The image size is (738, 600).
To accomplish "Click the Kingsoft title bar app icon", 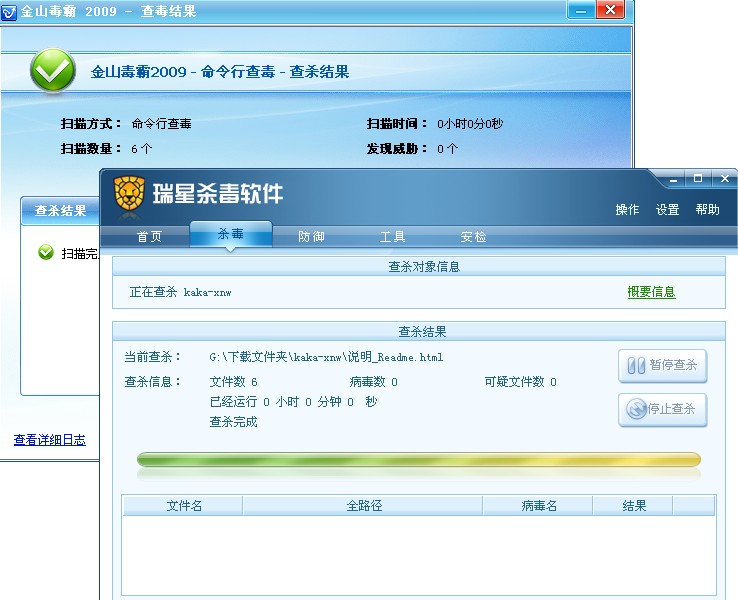I will click(x=8, y=12).
